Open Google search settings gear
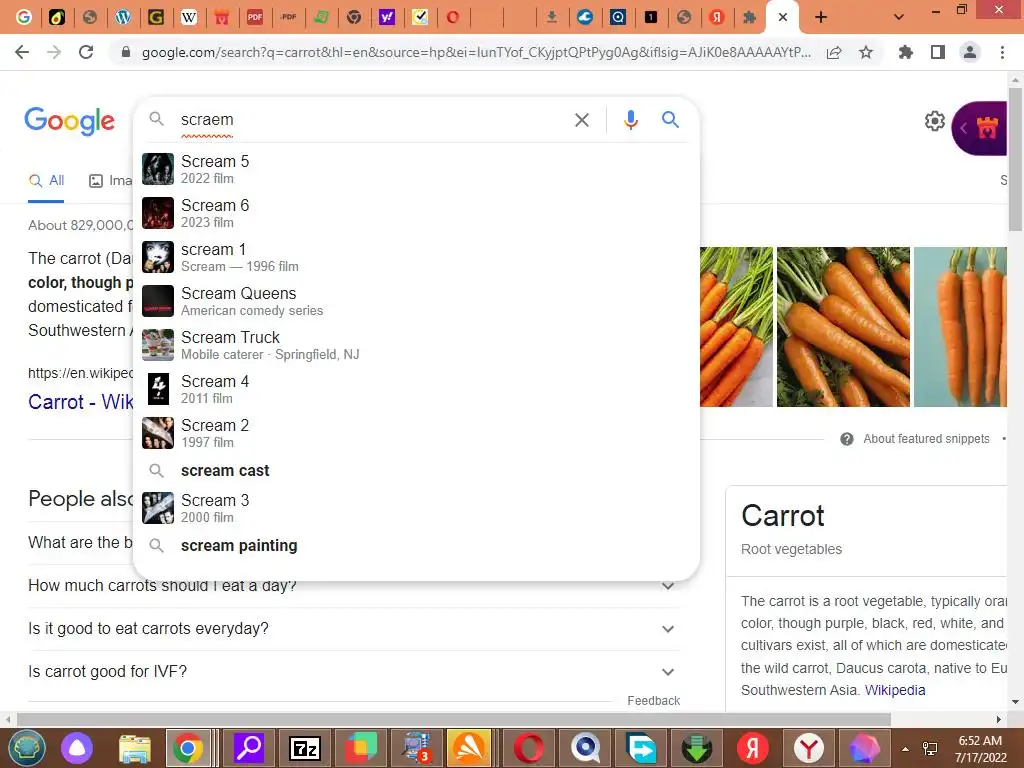1024x768 pixels. [x=935, y=121]
